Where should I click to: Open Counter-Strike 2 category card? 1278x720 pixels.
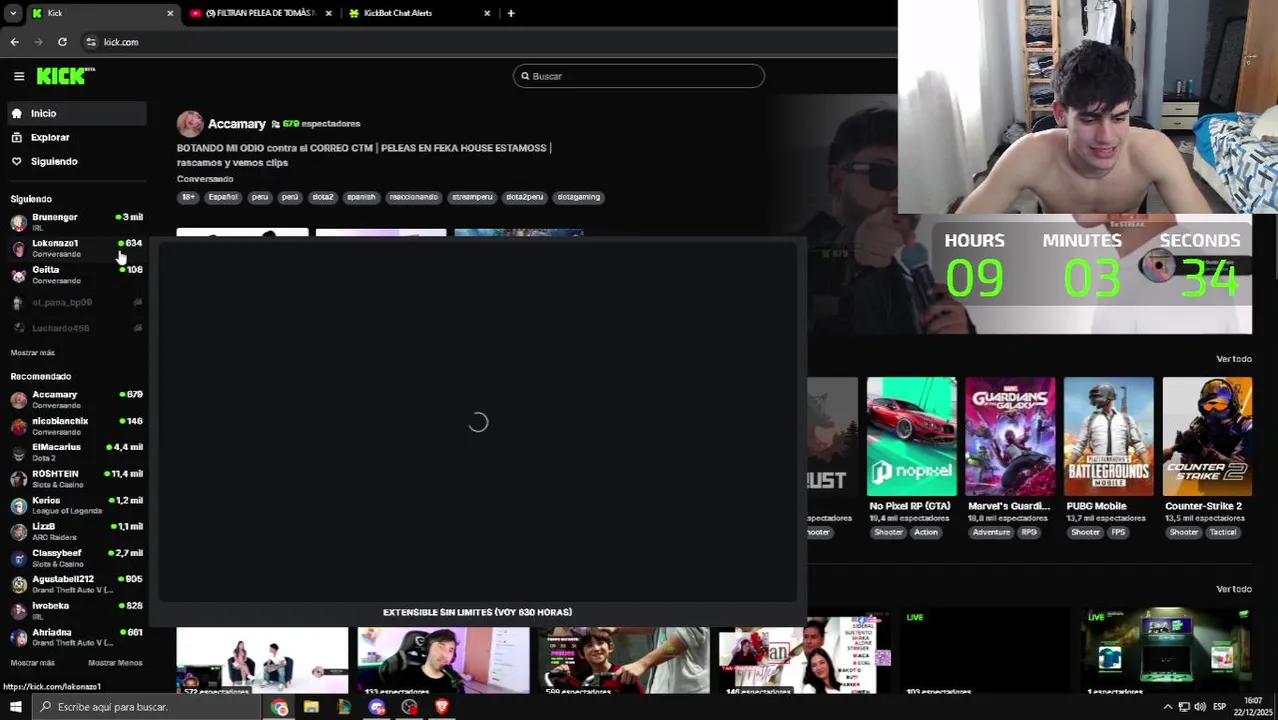pyautogui.click(x=1207, y=436)
